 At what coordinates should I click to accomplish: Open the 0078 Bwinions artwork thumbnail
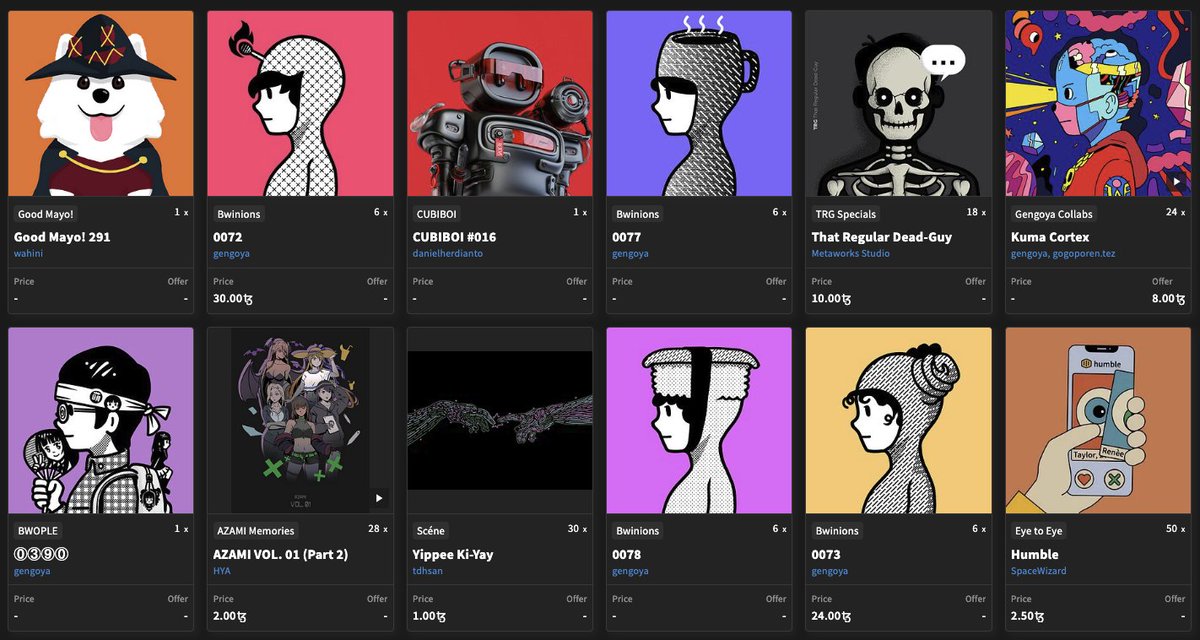pos(699,421)
